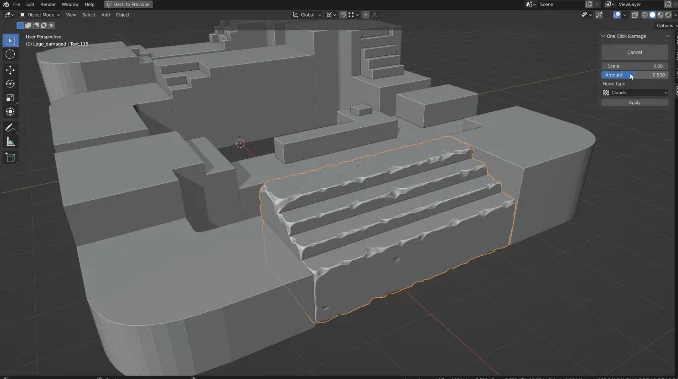The height and width of the screenshot is (379, 678).
Task: Open the Options dropdown
Action: (x=666, y=25)
